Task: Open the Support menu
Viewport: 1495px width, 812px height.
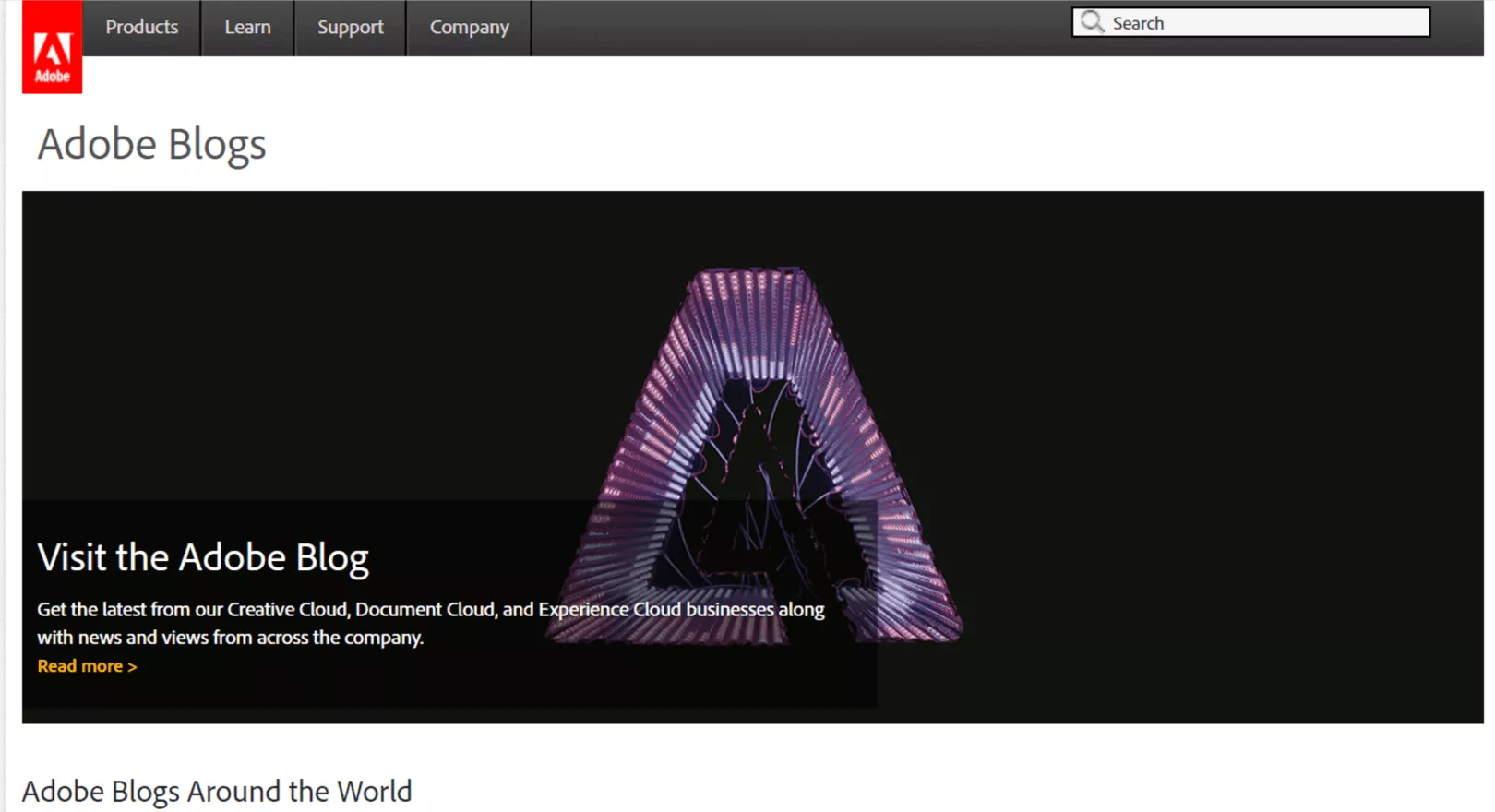Action: point(351,28)
